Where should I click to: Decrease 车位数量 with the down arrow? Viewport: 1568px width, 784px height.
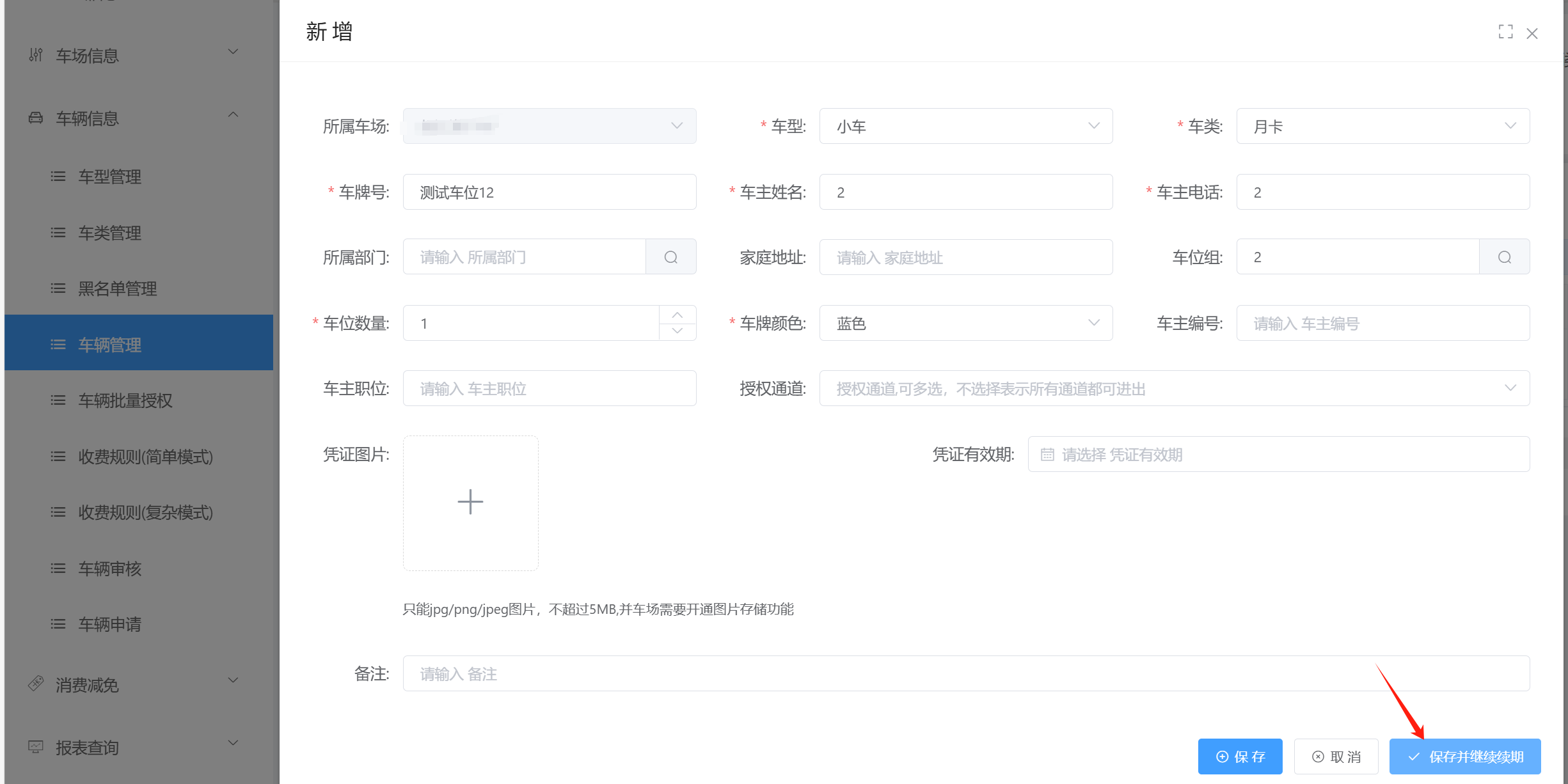677,331
